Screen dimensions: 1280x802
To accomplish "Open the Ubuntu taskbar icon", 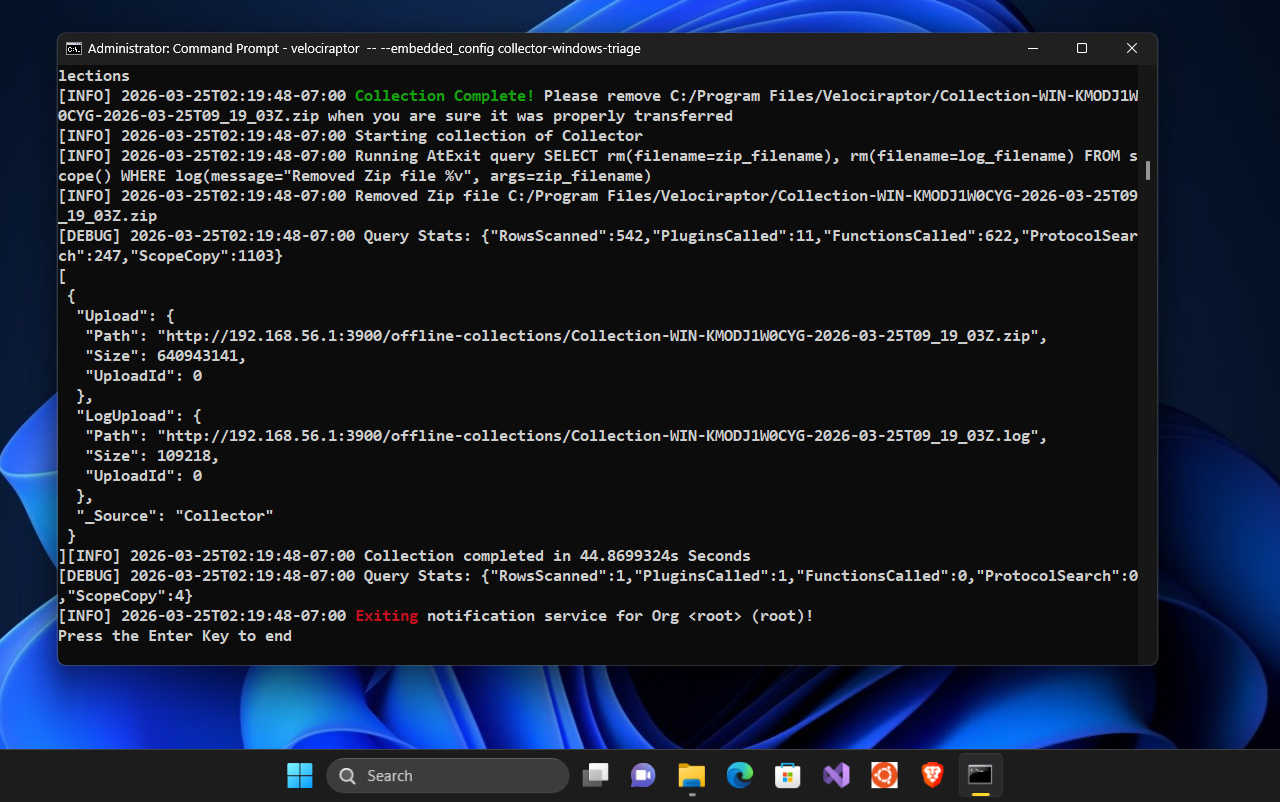I will pyautogui.click(x=884, y=775).
